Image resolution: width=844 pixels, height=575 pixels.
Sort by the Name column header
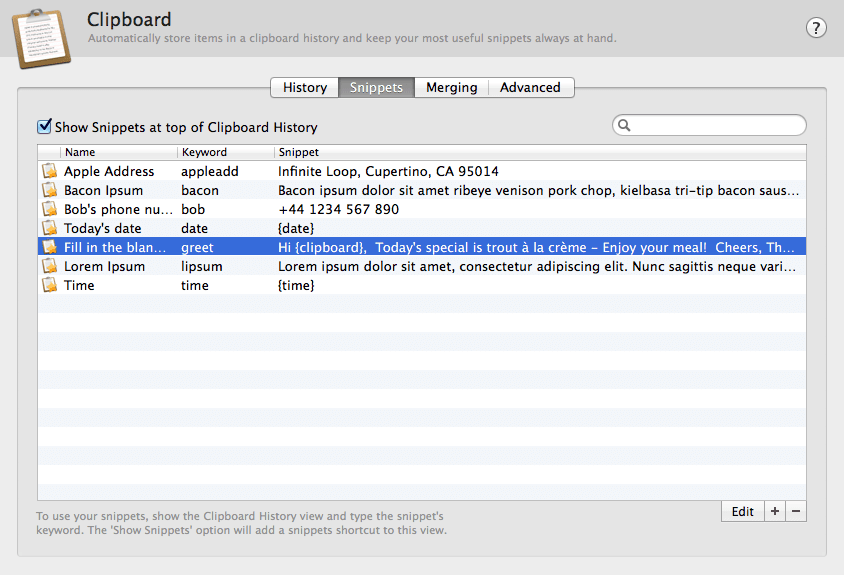[119, 152]
